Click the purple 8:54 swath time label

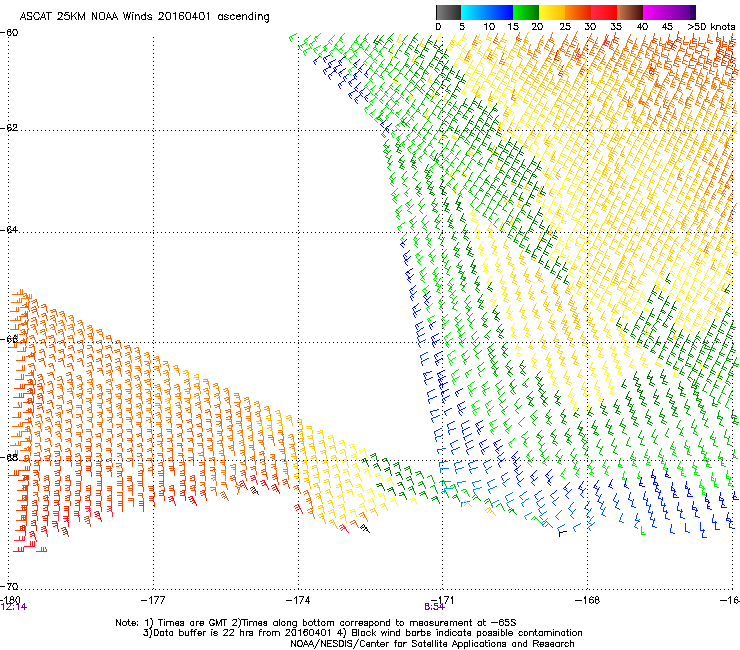point(434,607)
